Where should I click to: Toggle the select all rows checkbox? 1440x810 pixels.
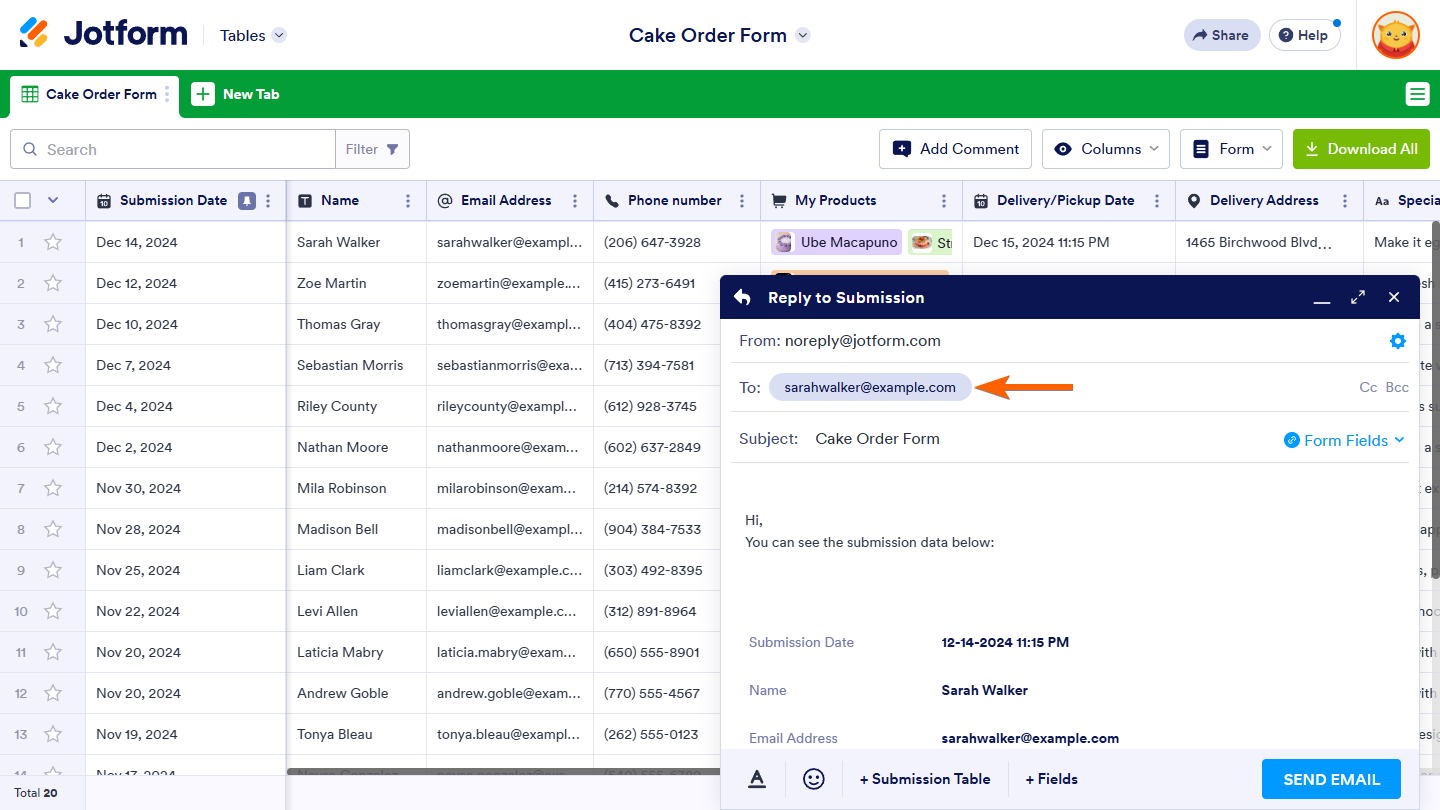[x=23, y=201]
